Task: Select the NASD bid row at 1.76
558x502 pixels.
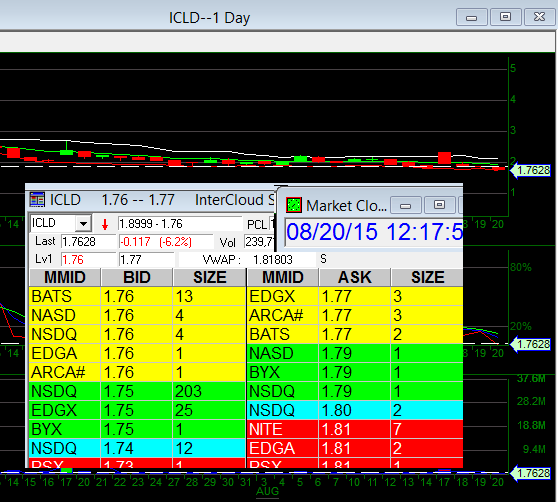Action: click(x=137, y=315)
